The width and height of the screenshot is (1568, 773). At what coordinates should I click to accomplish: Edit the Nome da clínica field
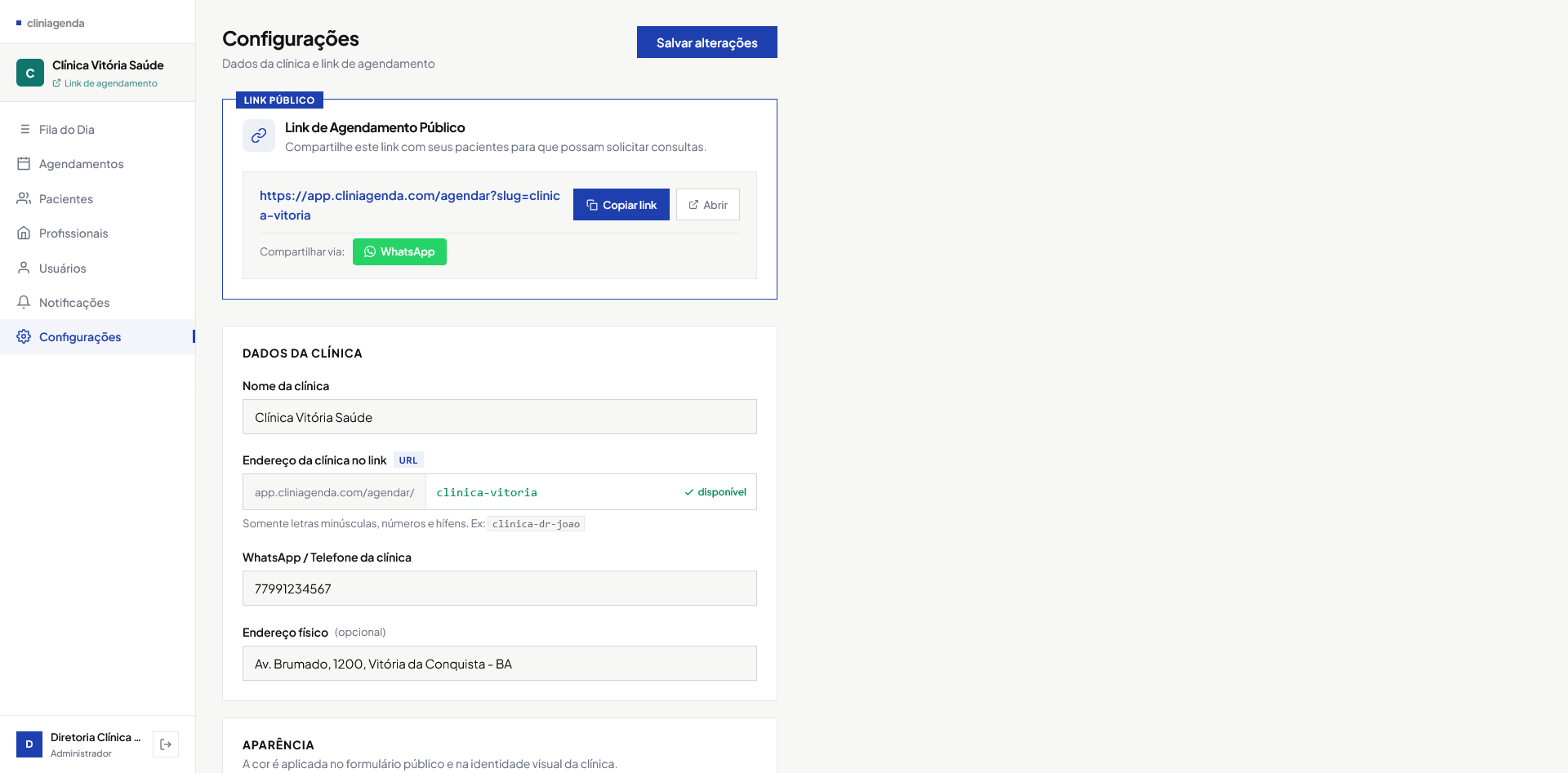pyautogui.click(x=499, y=416)
